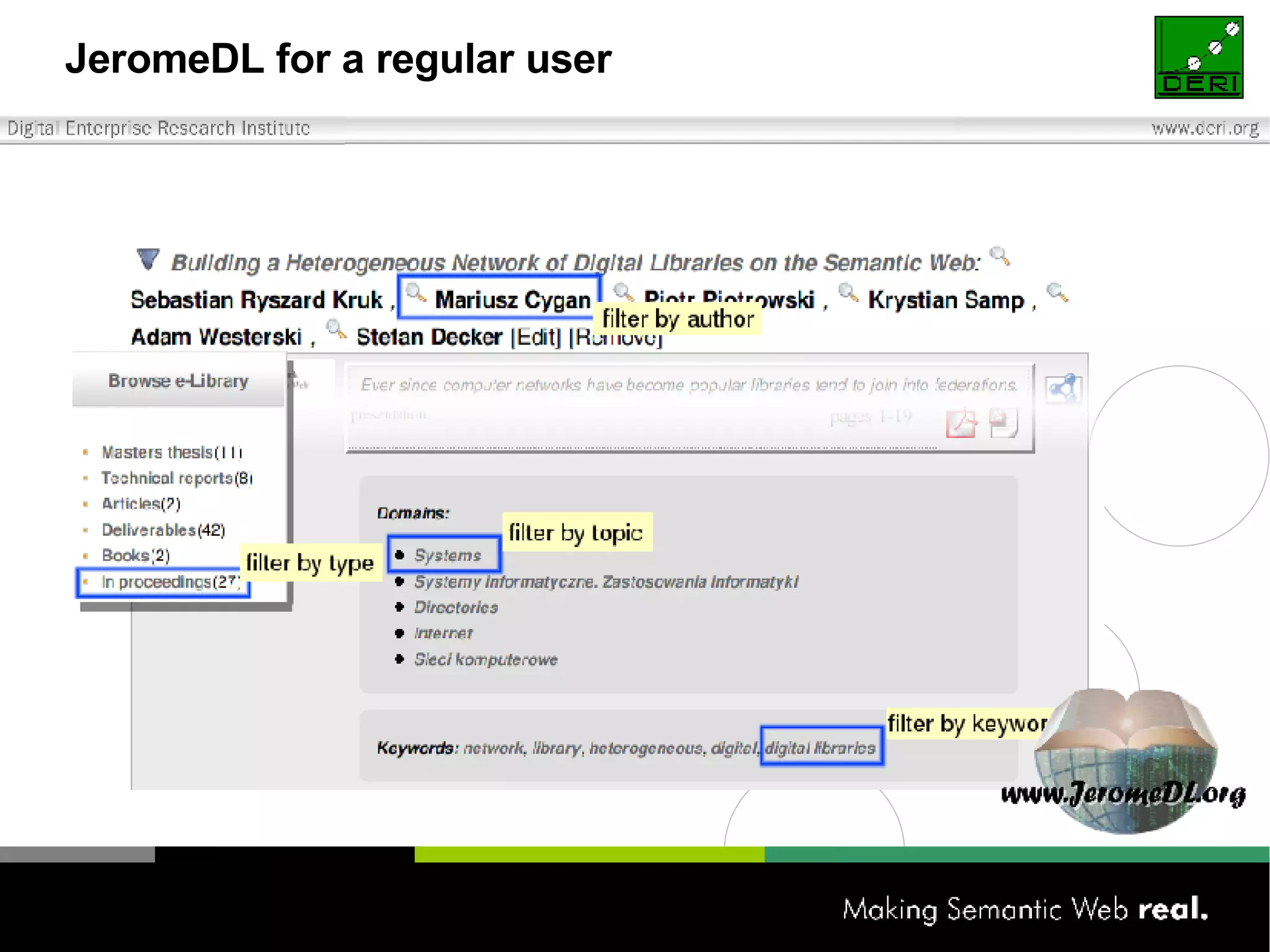Select Technical reports category
This screenshot has width=1270, height=952.
[177, 478]
